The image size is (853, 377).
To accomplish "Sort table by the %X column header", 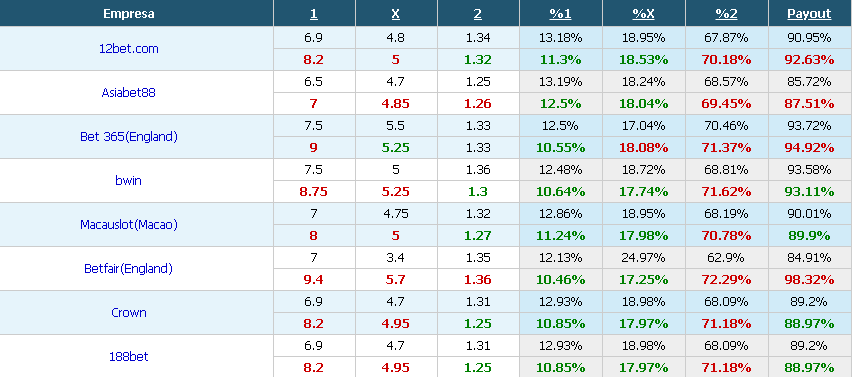I will 644,14.
